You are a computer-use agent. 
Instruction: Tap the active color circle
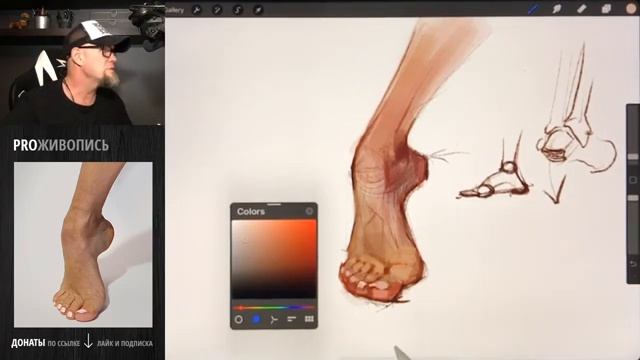point(632,9)
